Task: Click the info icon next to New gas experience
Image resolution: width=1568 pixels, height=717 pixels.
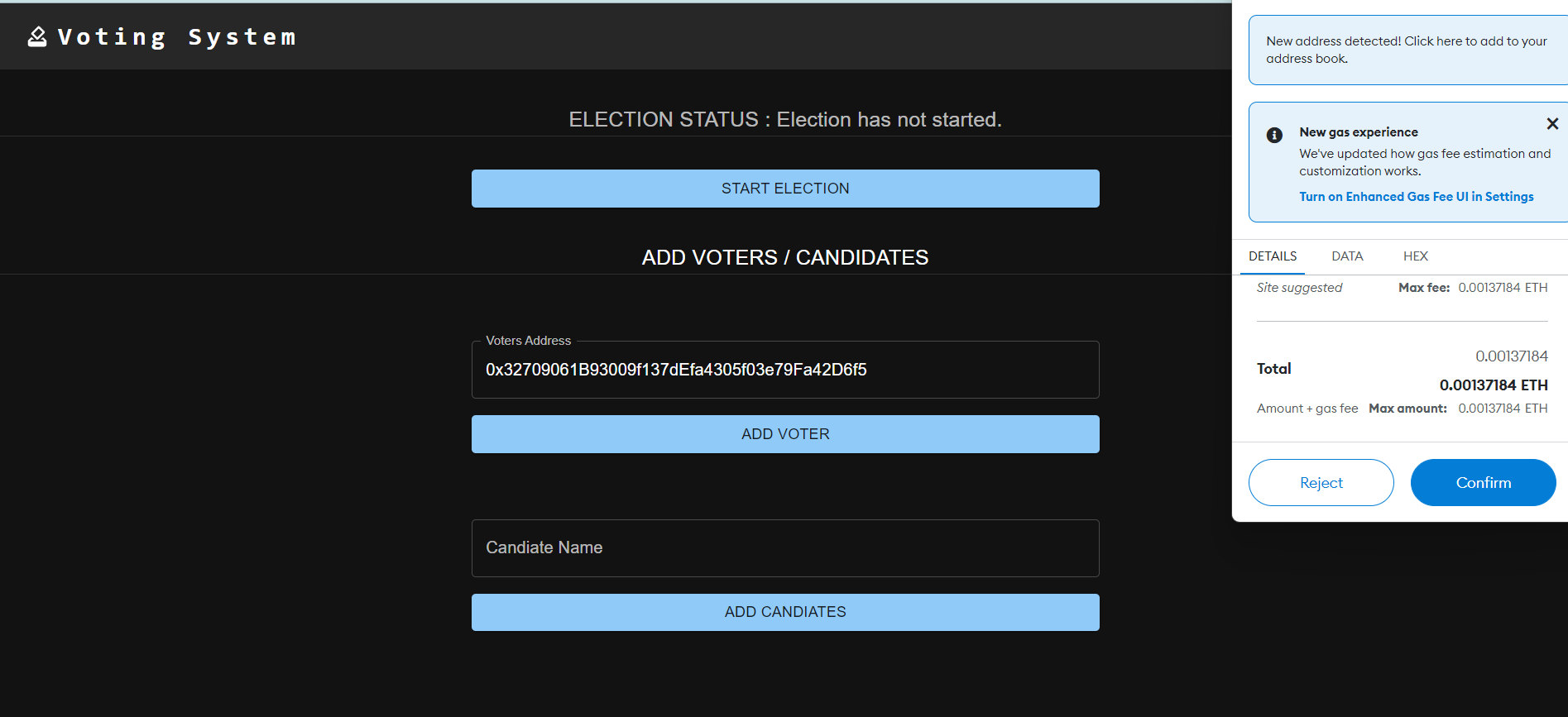Action: pos(1274,135)
